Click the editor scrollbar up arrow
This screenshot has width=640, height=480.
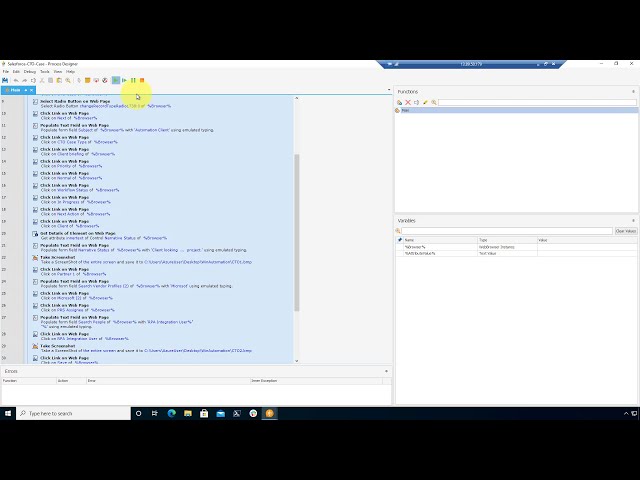296,98
